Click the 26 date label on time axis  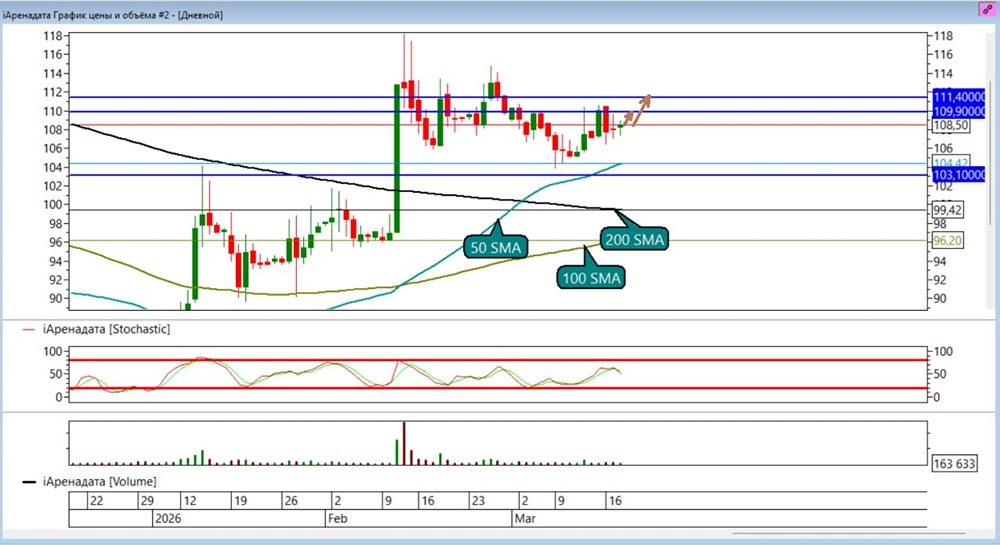point(291,500)
